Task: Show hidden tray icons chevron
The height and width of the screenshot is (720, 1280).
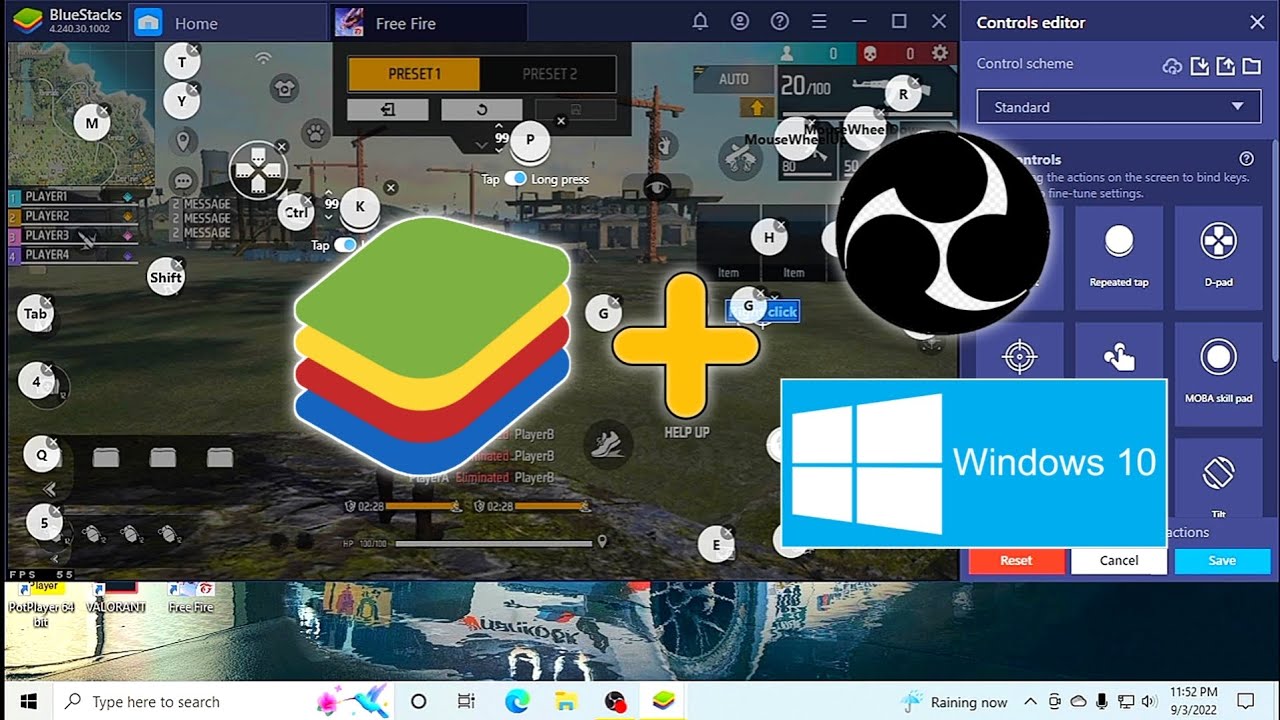Action: [1031, 701]
